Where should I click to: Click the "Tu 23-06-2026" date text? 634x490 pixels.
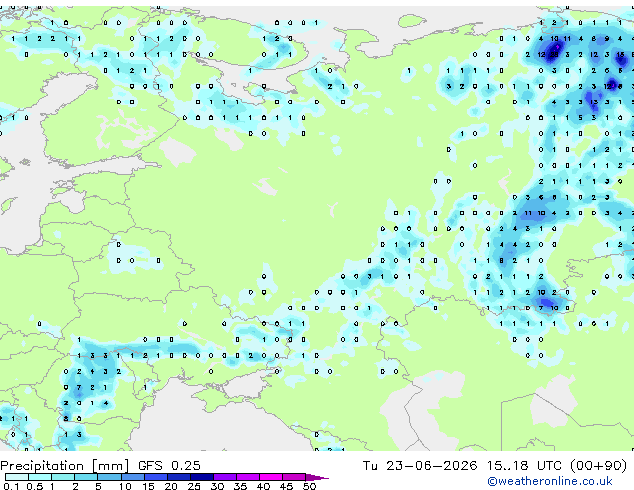(420, 466)
